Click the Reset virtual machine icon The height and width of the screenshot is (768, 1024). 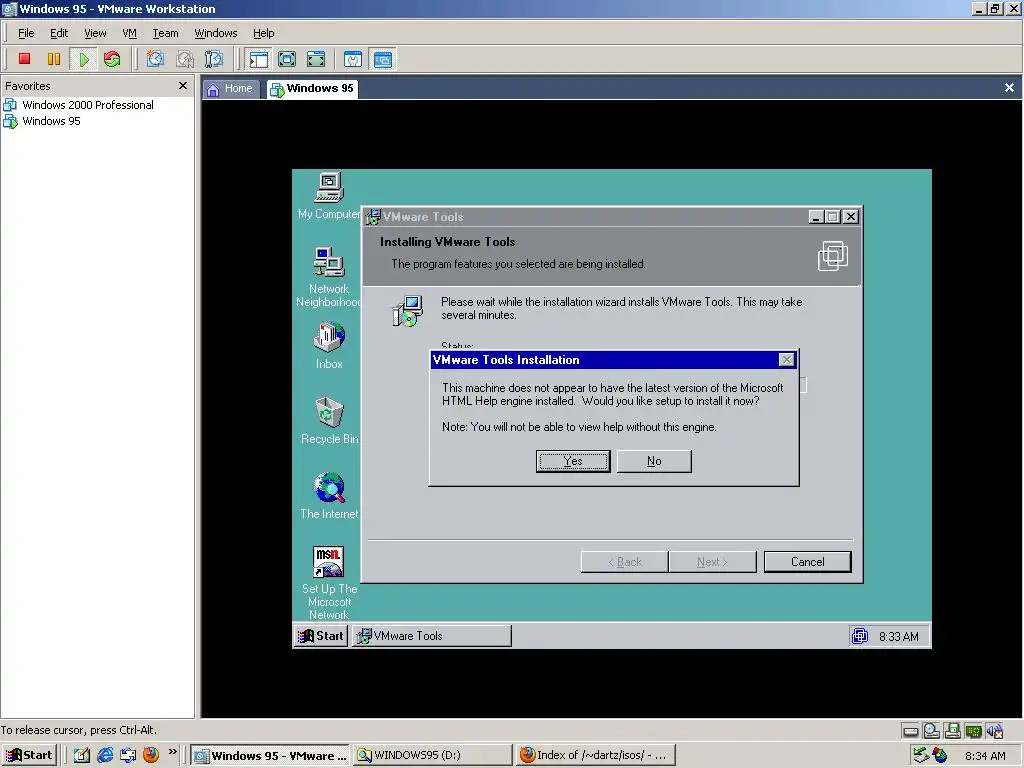pyautogui.click(x=112, y=59)
